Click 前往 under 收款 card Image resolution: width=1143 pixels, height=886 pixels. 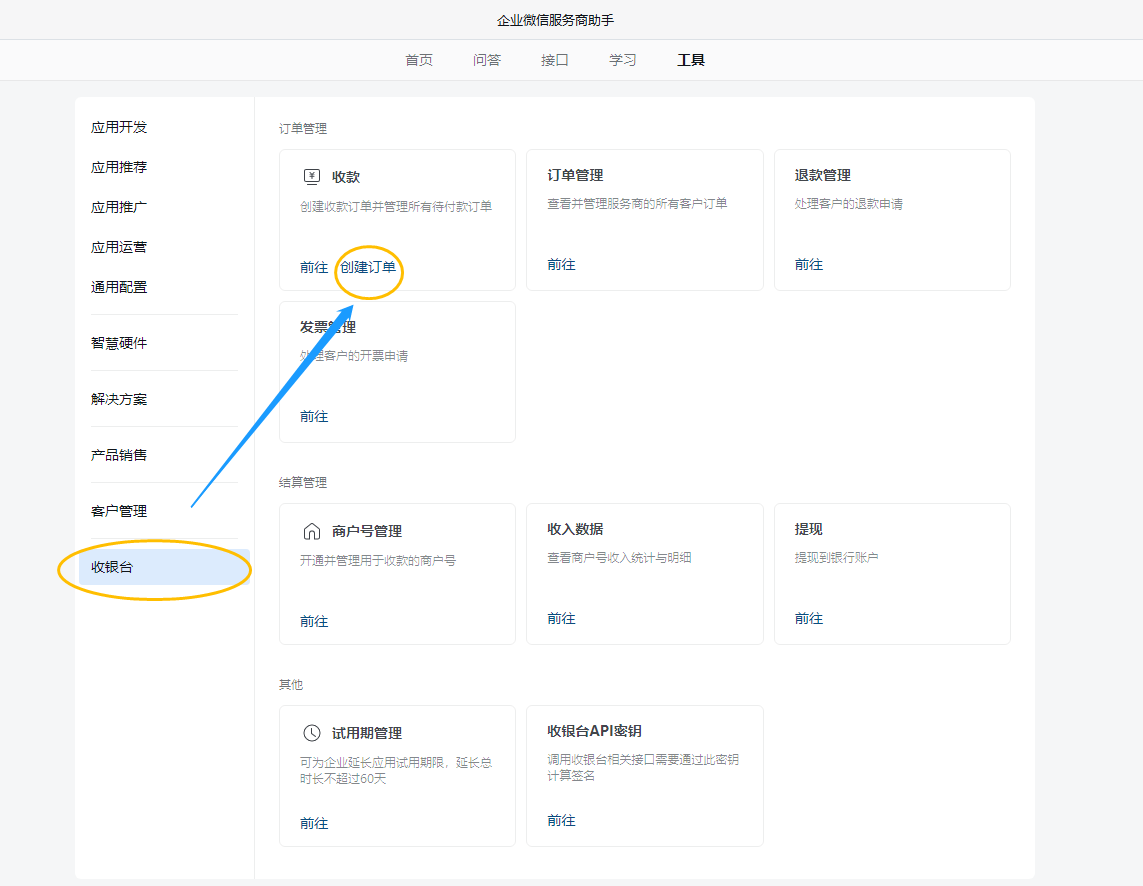(314, 267)
